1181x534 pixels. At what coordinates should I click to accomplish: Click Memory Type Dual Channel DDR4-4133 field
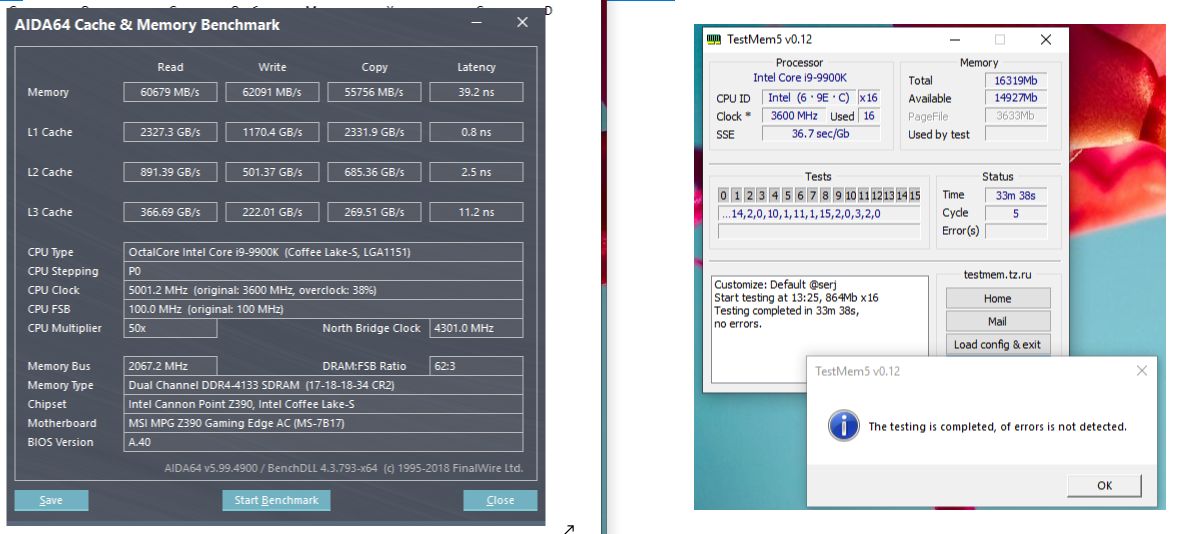(x=323, y=385)
